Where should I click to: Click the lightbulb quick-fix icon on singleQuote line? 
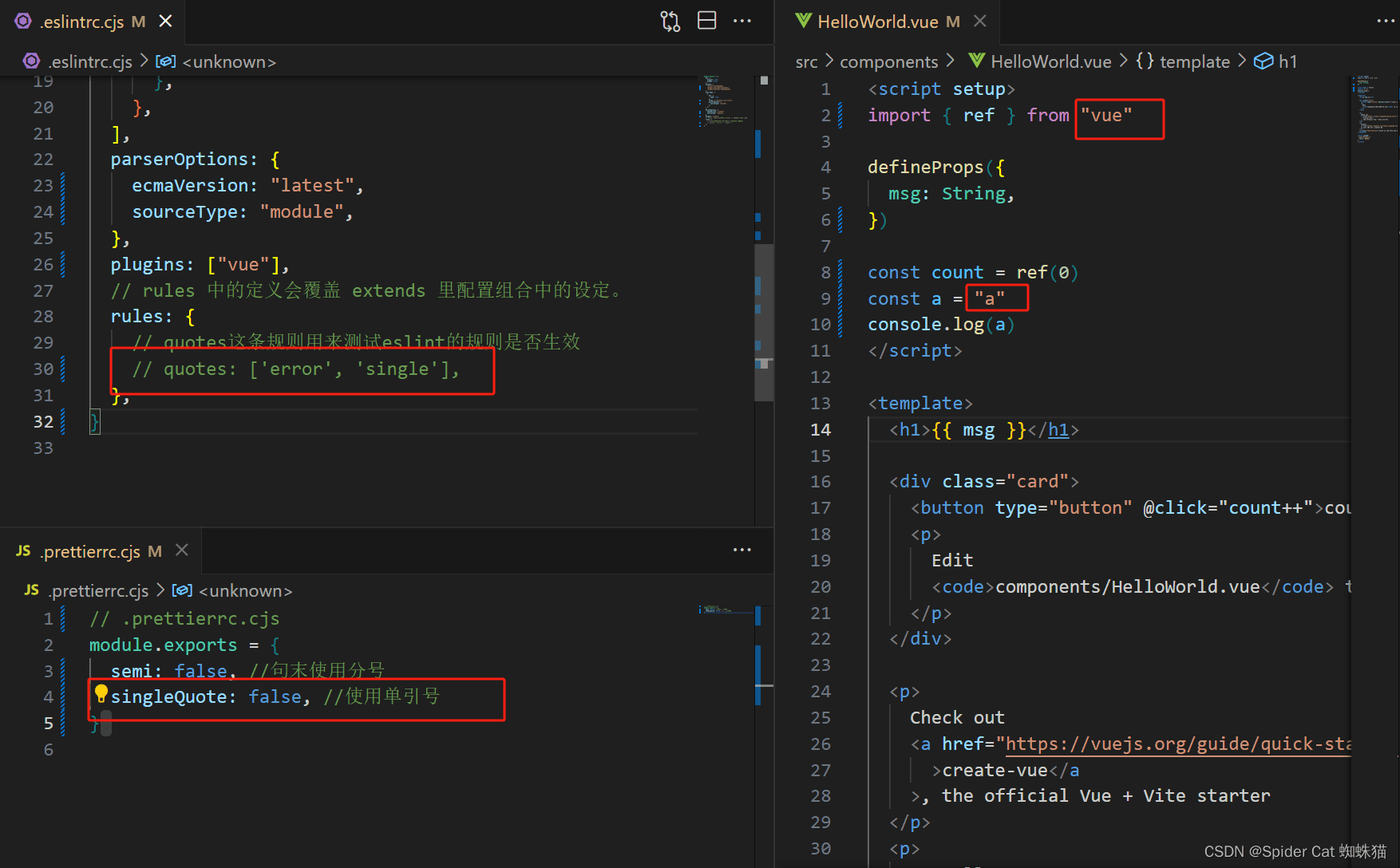pos(101,693)
